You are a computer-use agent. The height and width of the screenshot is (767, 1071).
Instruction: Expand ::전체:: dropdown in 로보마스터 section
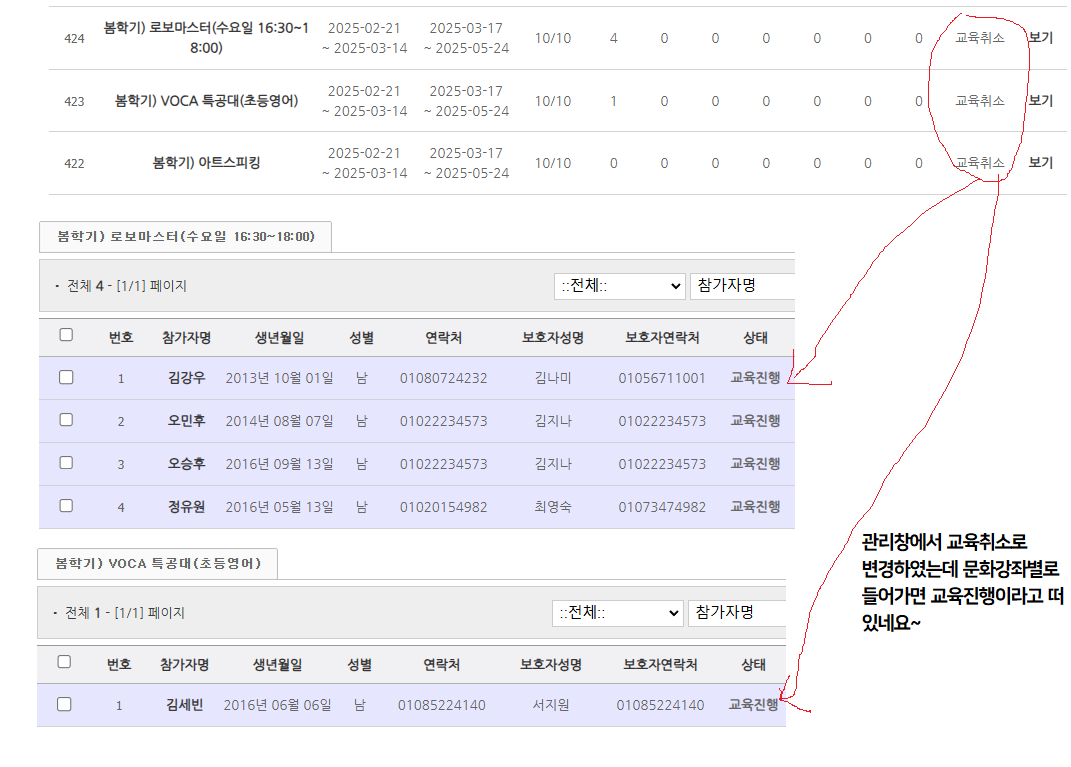point(619,286)
